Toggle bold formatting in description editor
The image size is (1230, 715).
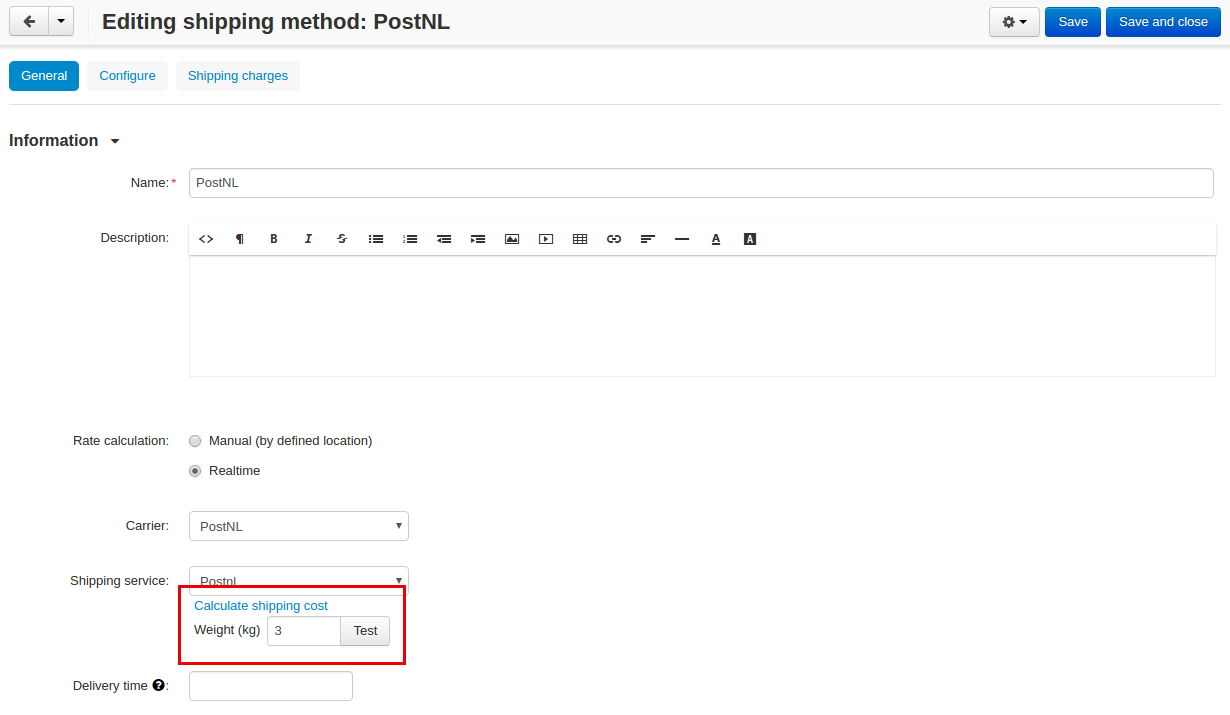(274, 239)
